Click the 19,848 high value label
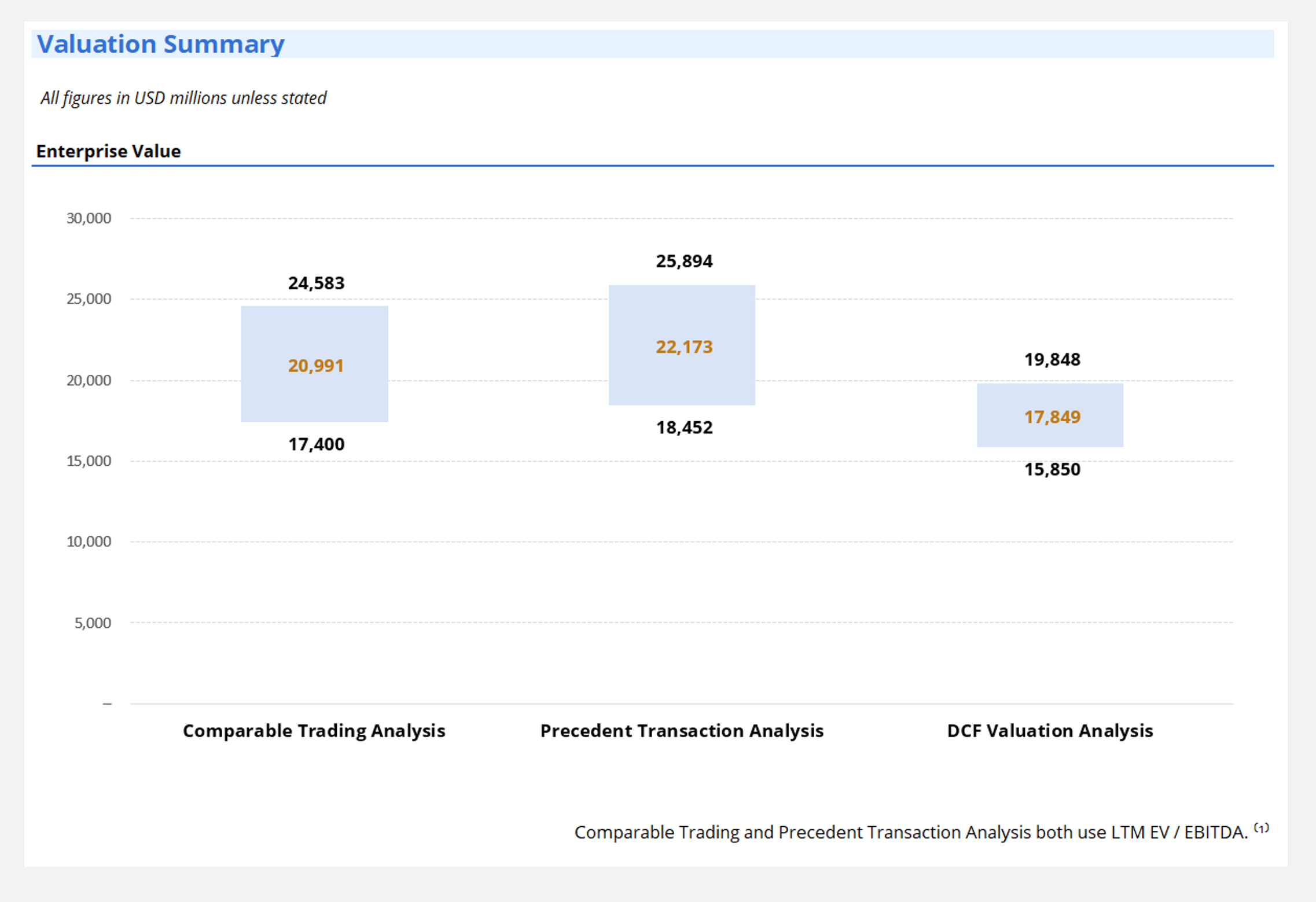The height and width of the screenshot is (902, 1316). pos(1052,359)
